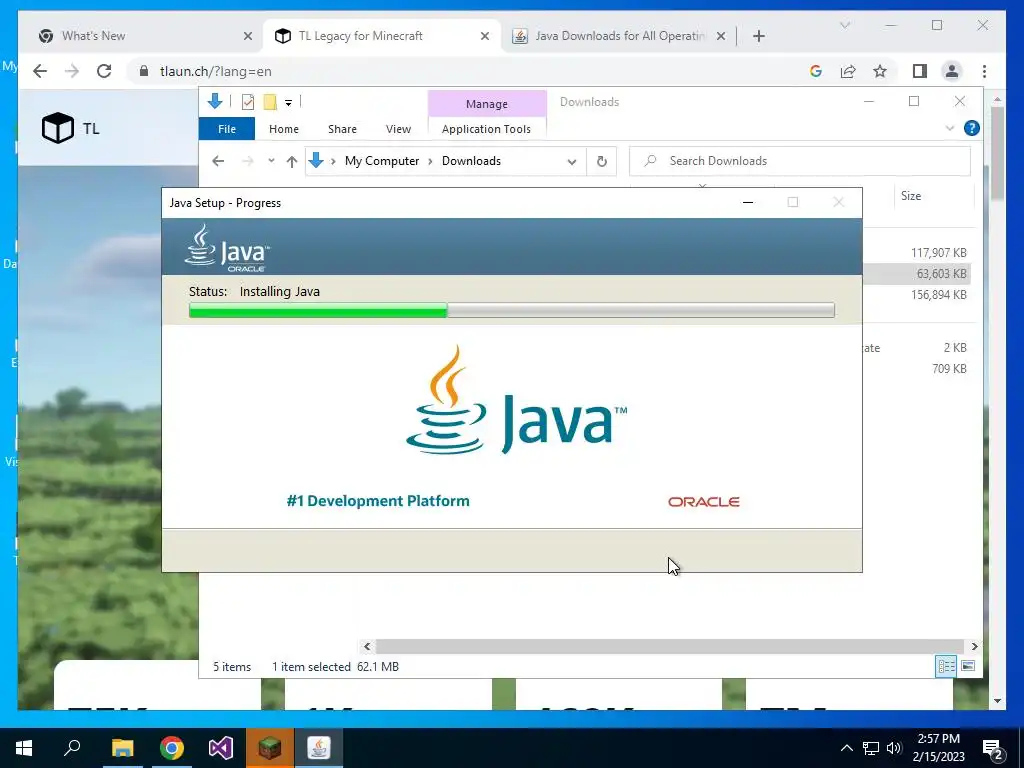This screenshot has height=768, width=1024.
Task: Click My Computer in breadcrumb path
Action: pos(382,161)
